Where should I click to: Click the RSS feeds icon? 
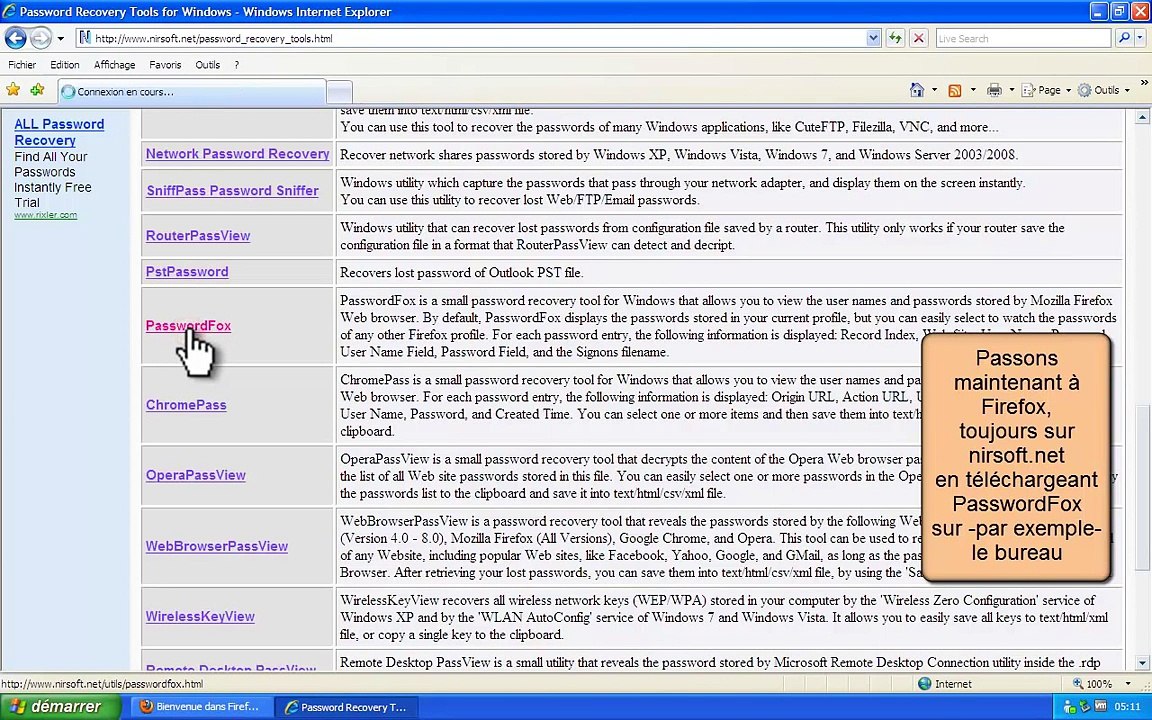[x=955, y=90]
